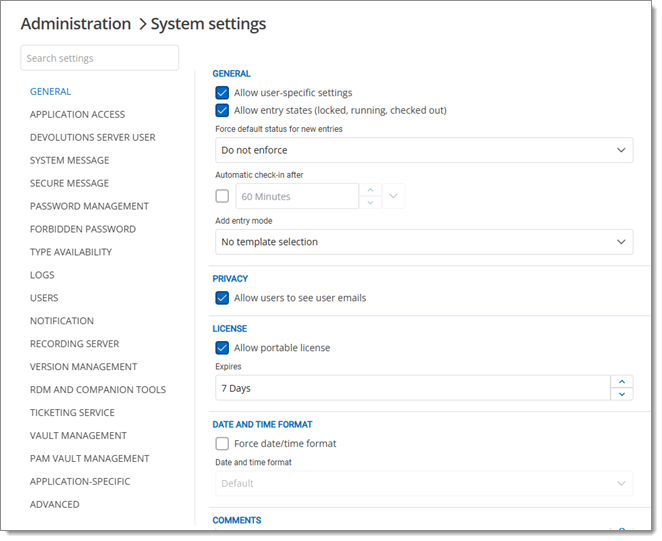Open the Password Management settings section
The width and height of the screenshot is (662, 541).
point(89,206)
